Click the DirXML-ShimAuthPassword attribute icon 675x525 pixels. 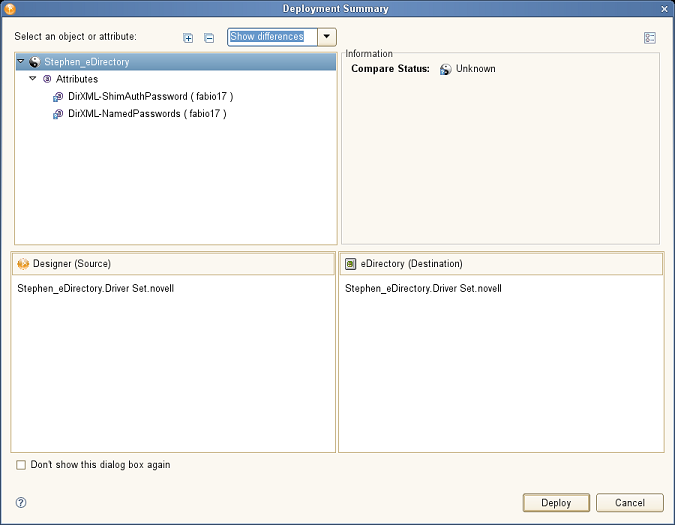pyautogui.click(x=58, y=97)
